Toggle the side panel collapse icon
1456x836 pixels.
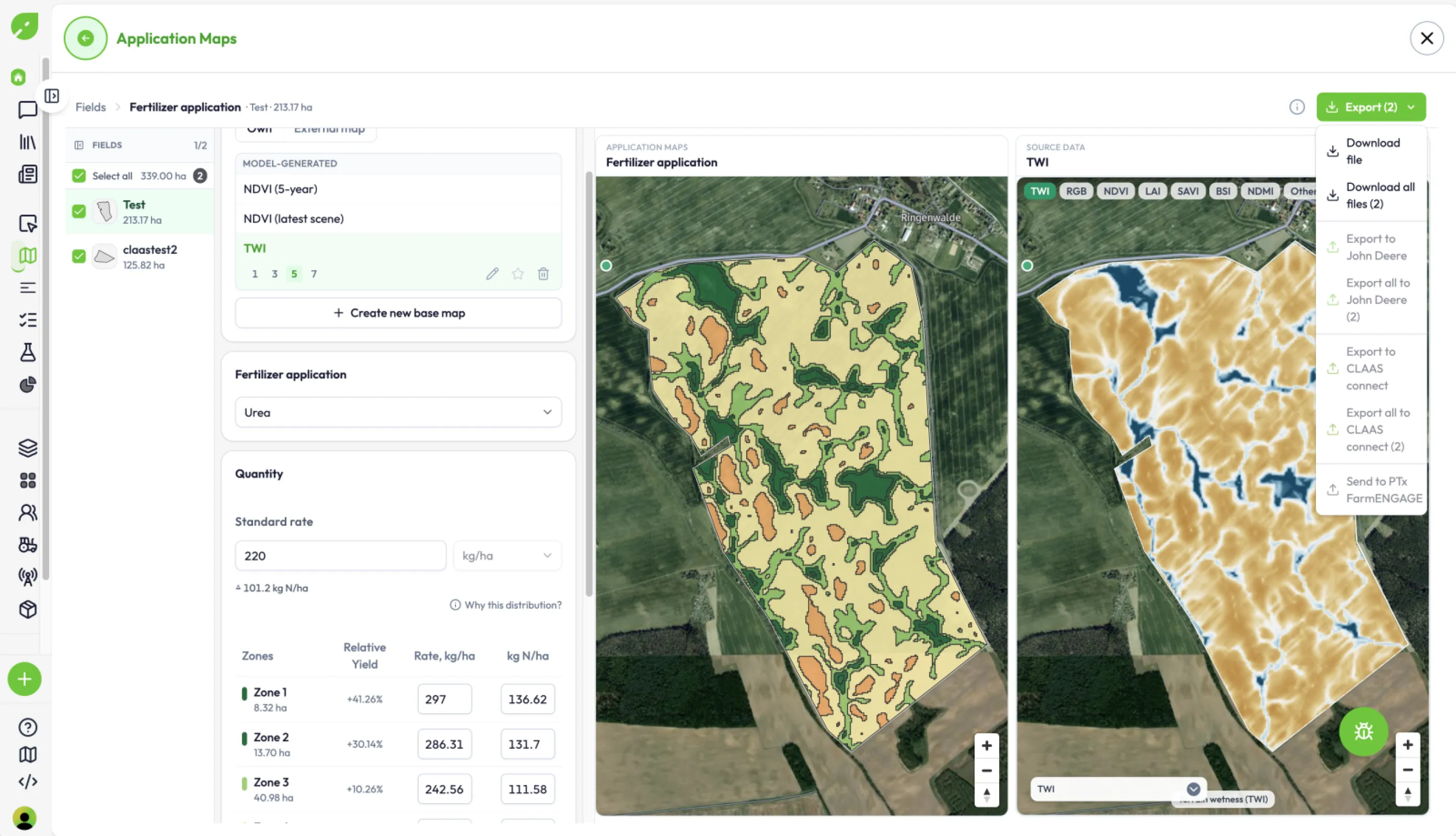pyautogui.click(x=52, y=95)
